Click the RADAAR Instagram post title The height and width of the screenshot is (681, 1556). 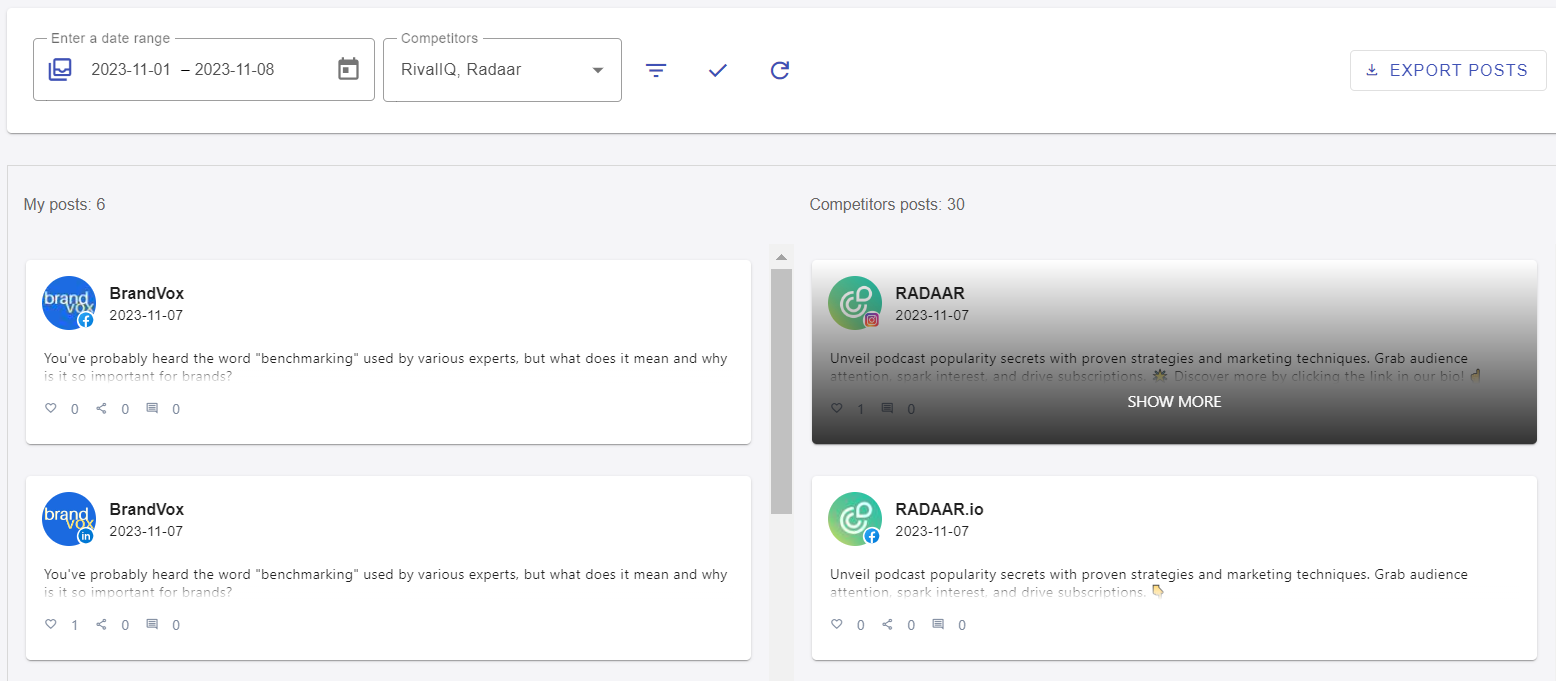click(930, 293)
